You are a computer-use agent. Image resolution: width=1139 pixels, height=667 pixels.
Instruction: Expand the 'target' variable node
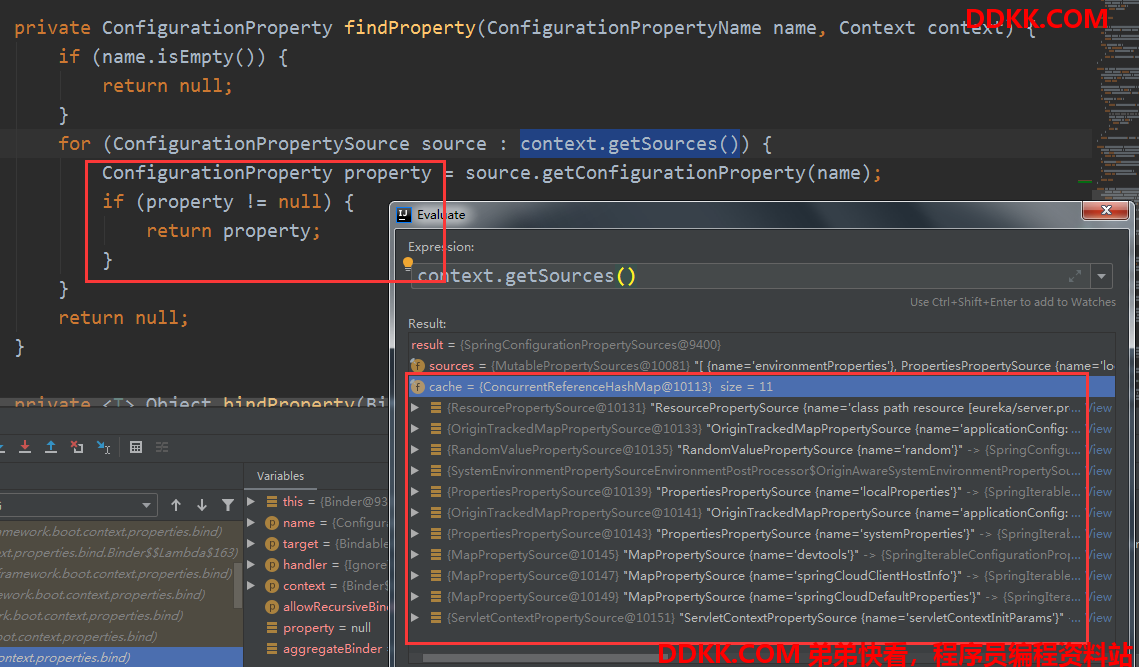point(251,543)
